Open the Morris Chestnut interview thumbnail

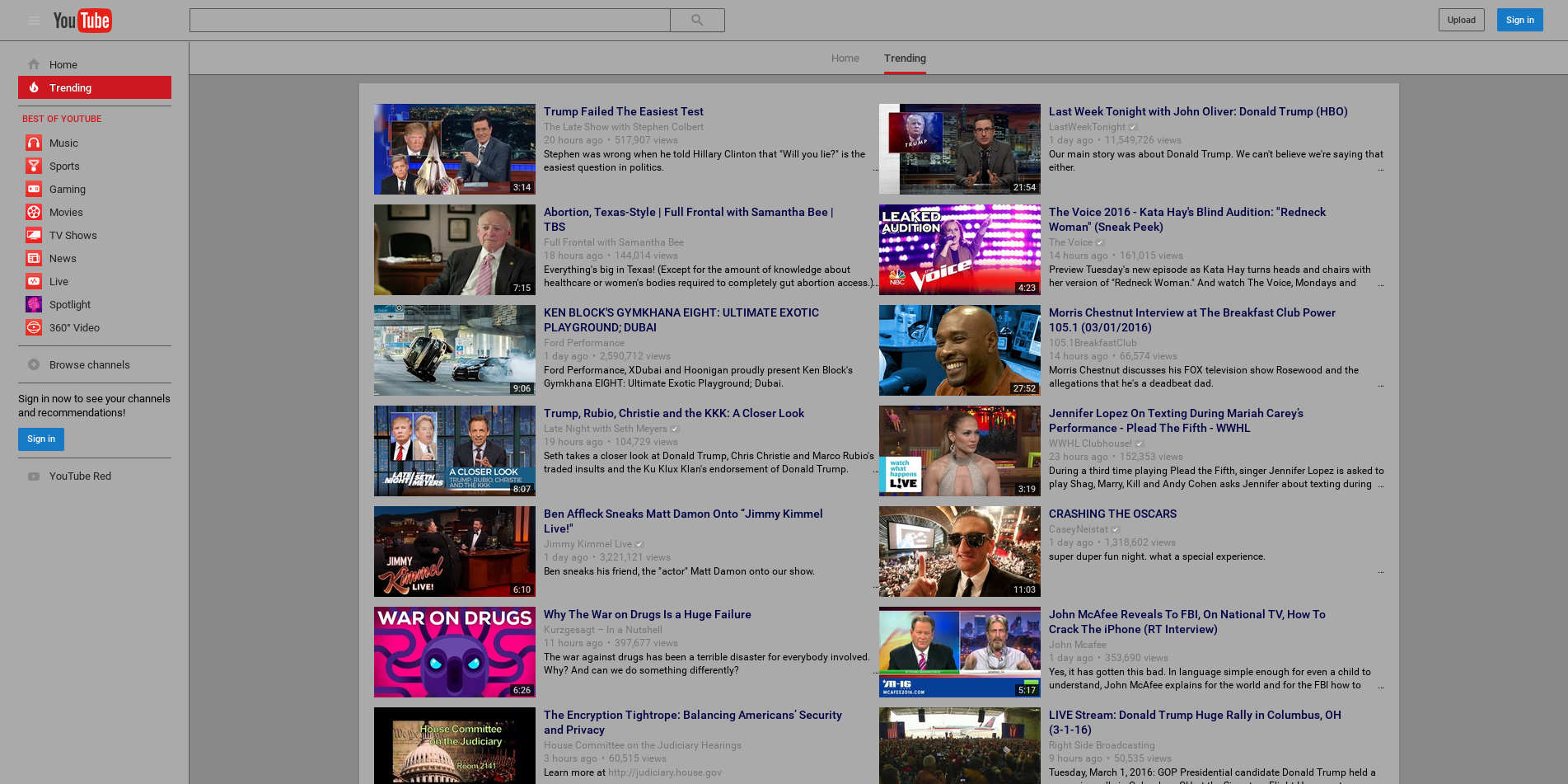tap(960, 350)
